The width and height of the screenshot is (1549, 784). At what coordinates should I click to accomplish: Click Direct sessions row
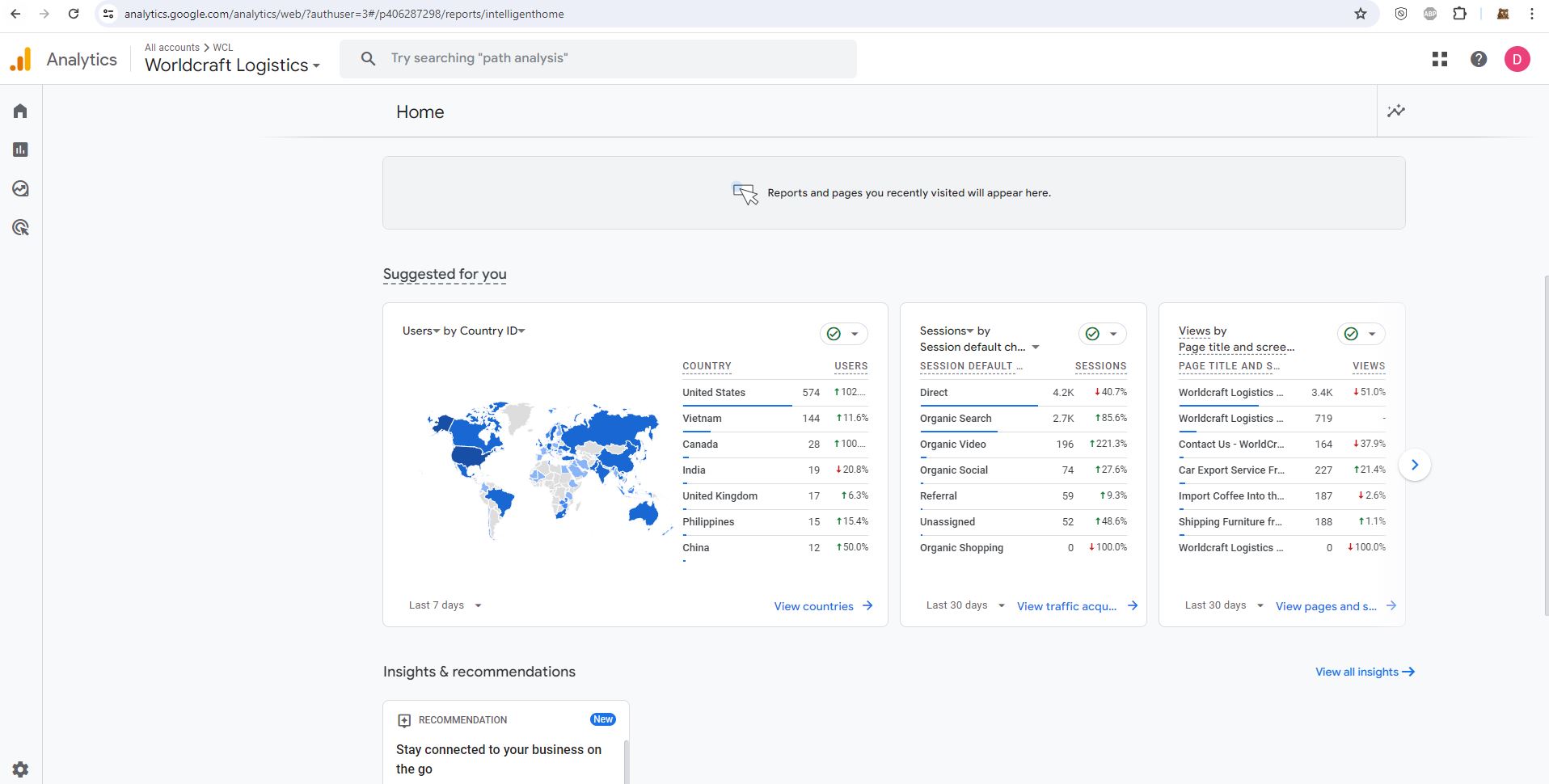1023,393
